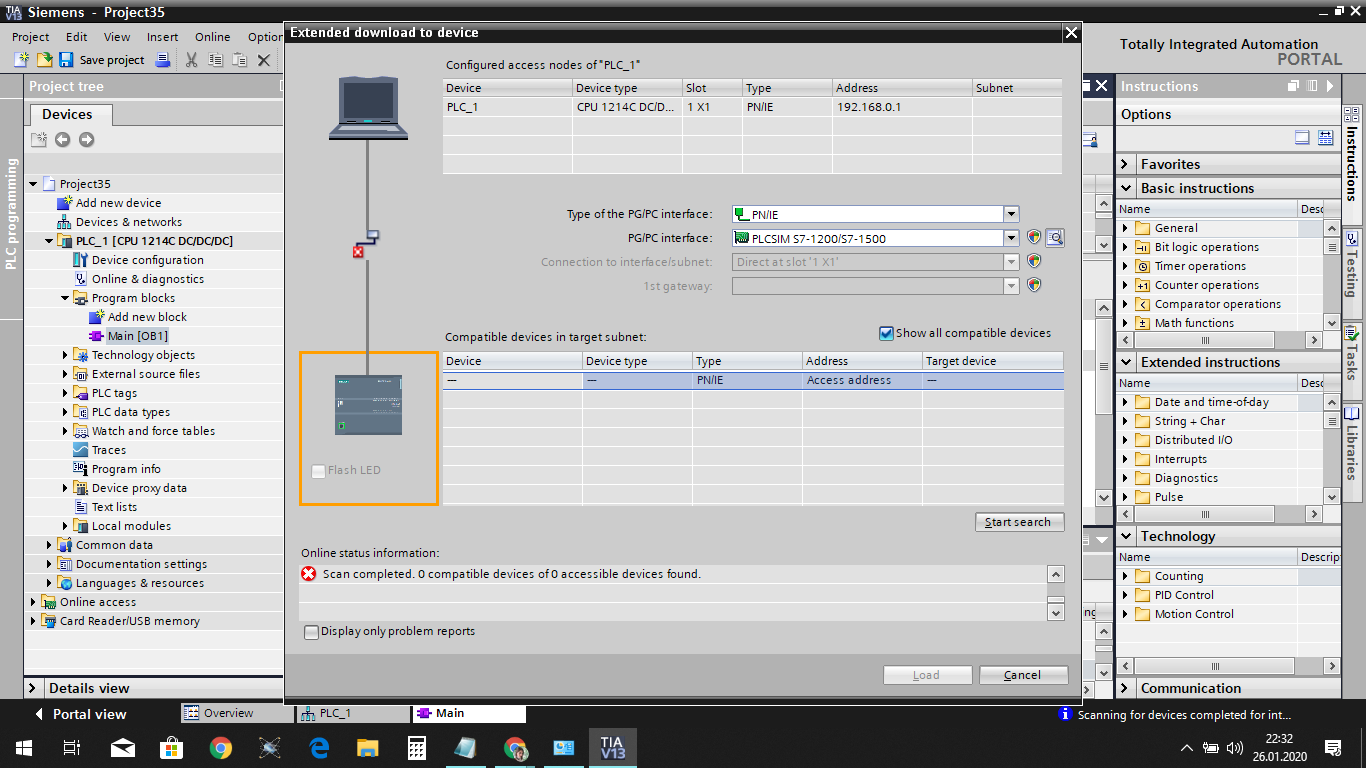1366x768 pixels.
Task: Click the new-item icon under the Devices tab
Action: click(39, 140)
